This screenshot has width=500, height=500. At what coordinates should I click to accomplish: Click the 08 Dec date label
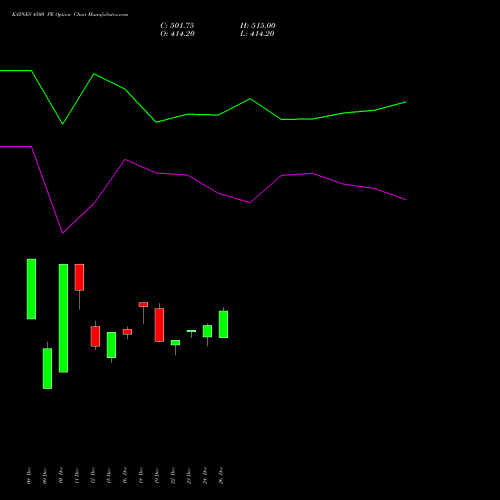[29, 476]
